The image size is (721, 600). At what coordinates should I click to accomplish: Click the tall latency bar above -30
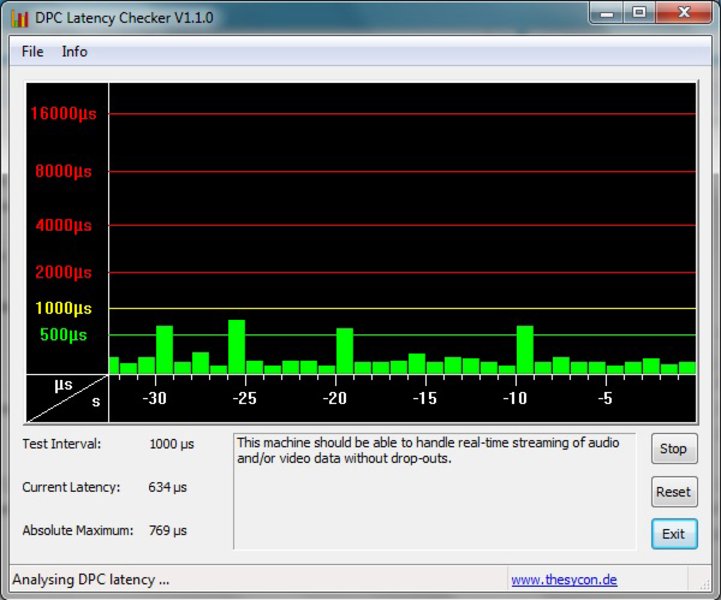(164, 349)
